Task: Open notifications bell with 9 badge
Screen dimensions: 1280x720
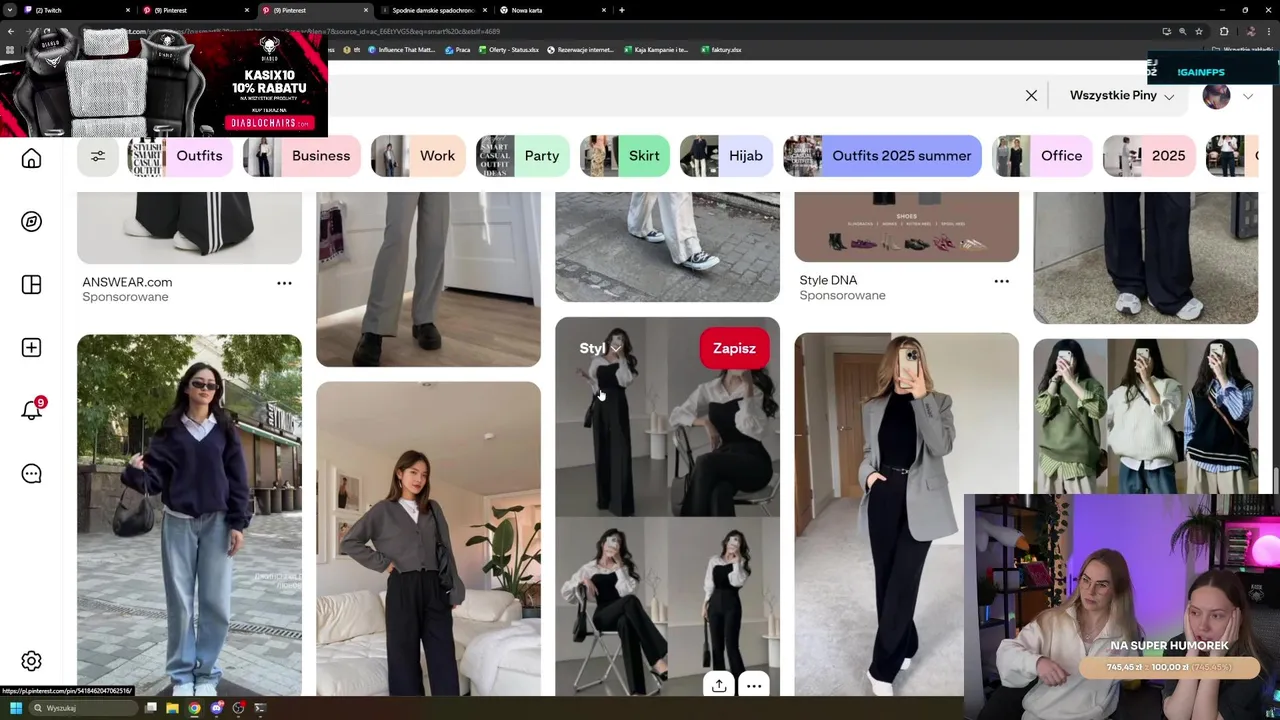Action: 32,410
